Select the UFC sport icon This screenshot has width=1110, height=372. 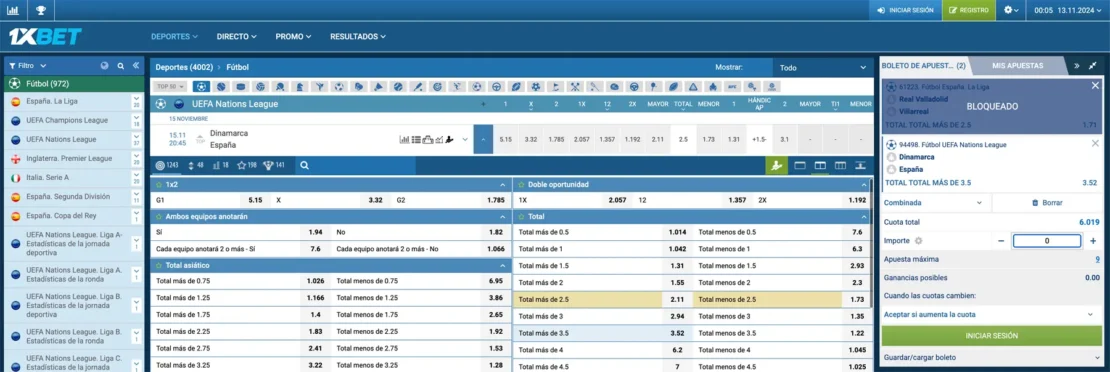click(x=733, y=86)
